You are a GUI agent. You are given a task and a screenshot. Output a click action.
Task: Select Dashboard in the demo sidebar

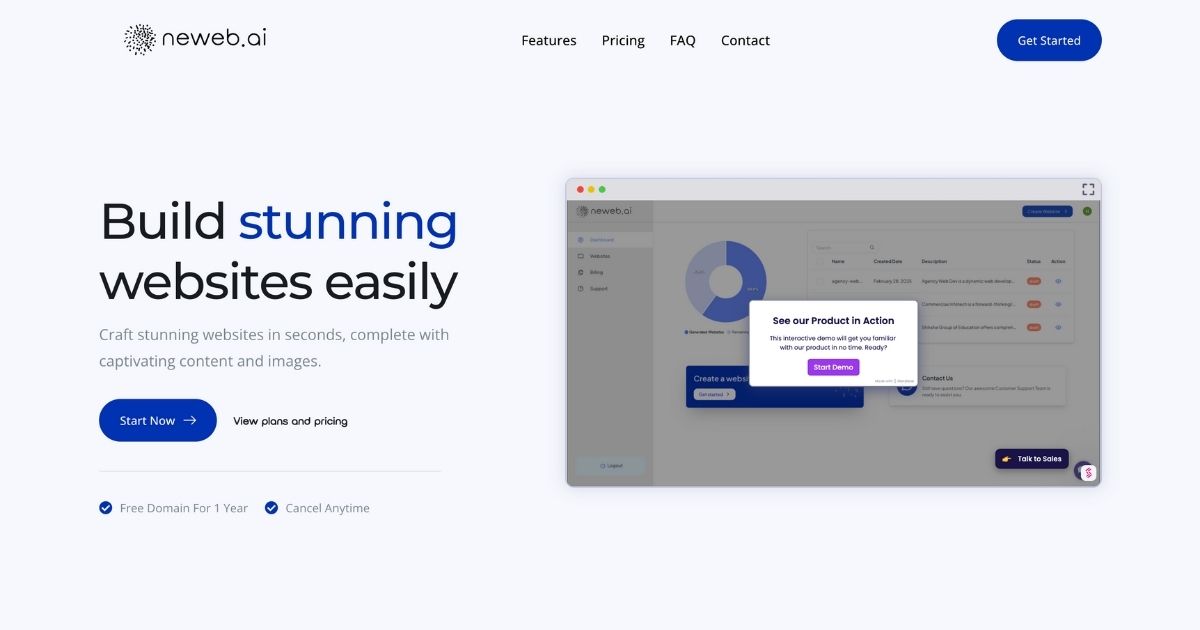pos(610,240)
